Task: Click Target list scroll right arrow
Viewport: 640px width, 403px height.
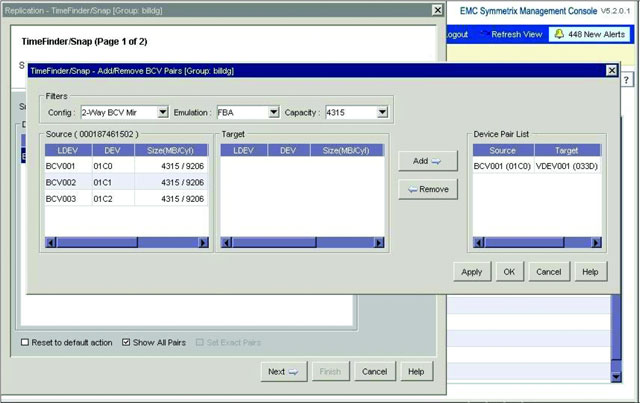Action: (379, 243)
